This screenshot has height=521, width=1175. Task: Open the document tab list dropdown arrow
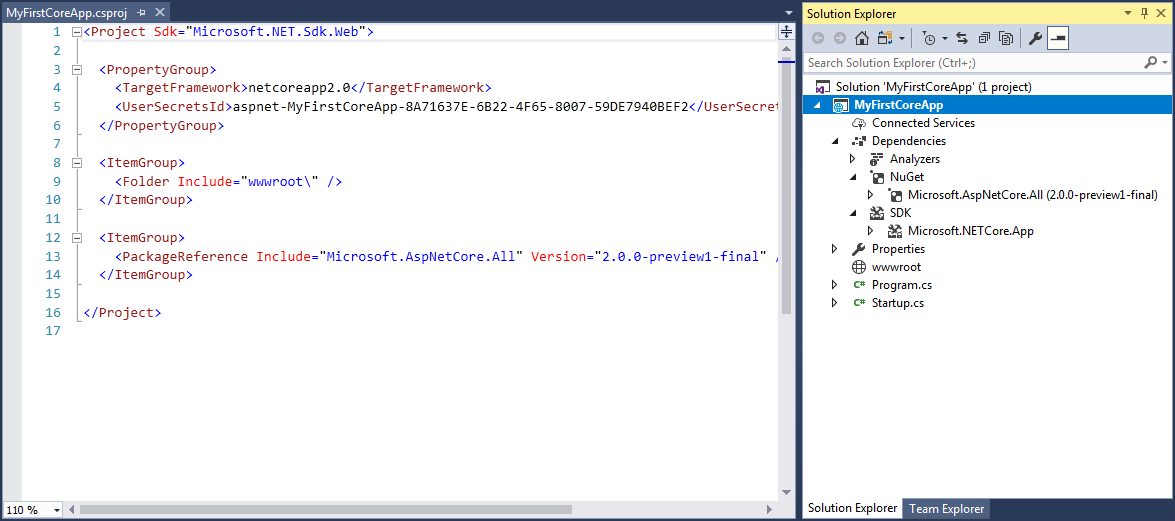click(788, 13)
